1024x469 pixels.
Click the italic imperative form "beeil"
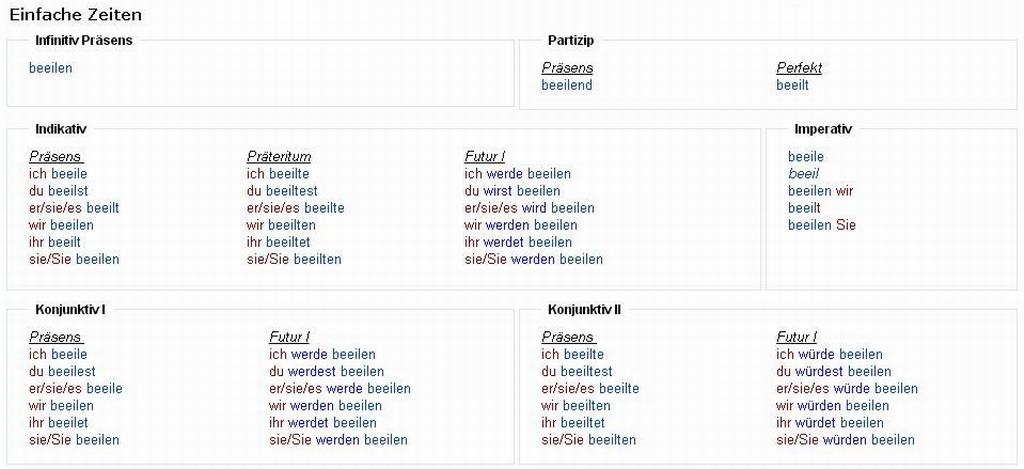[803, 174]
